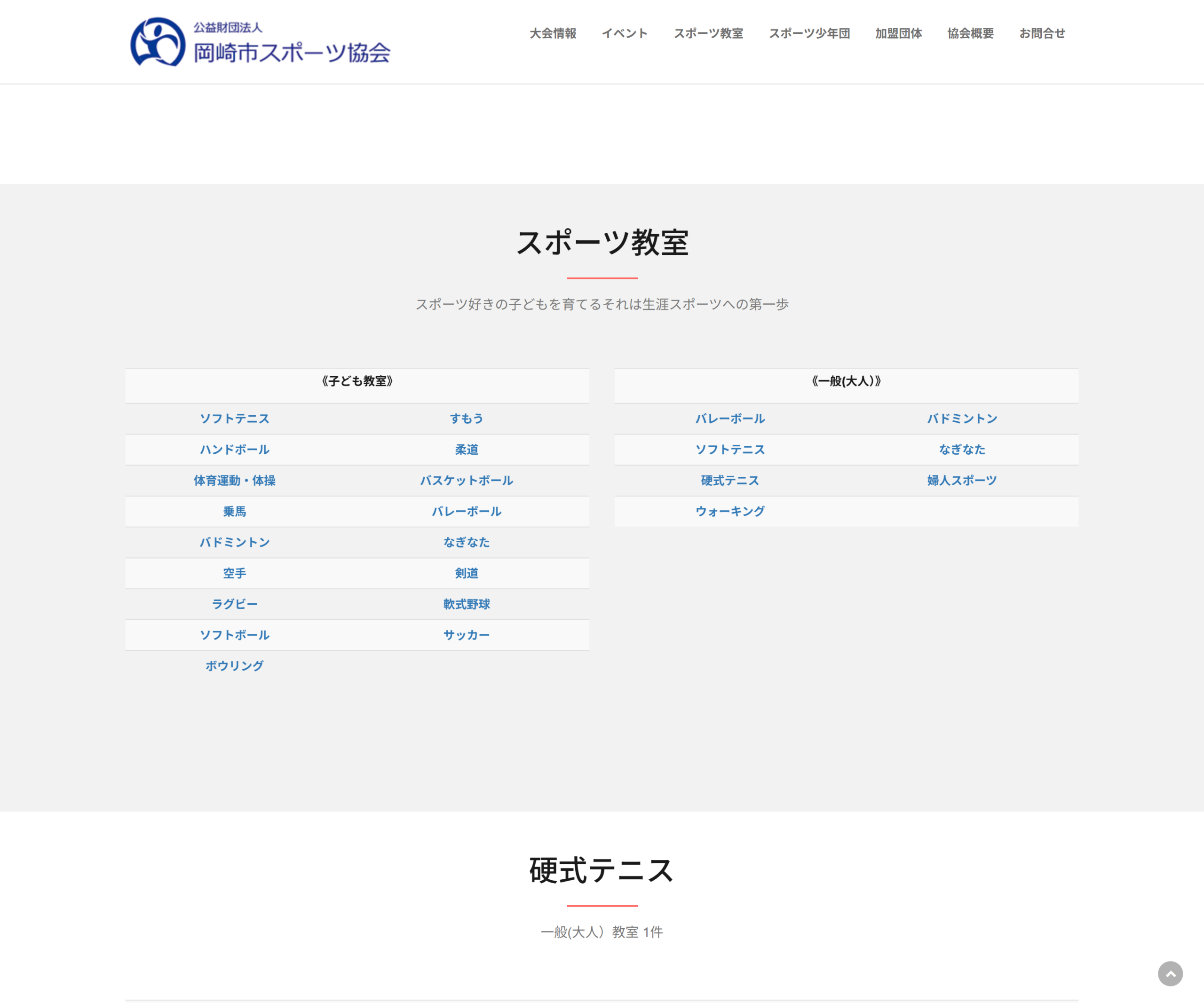Go to スポーツ教室 in navigation bar
1204x1003 pixels.
coord(708,33)
